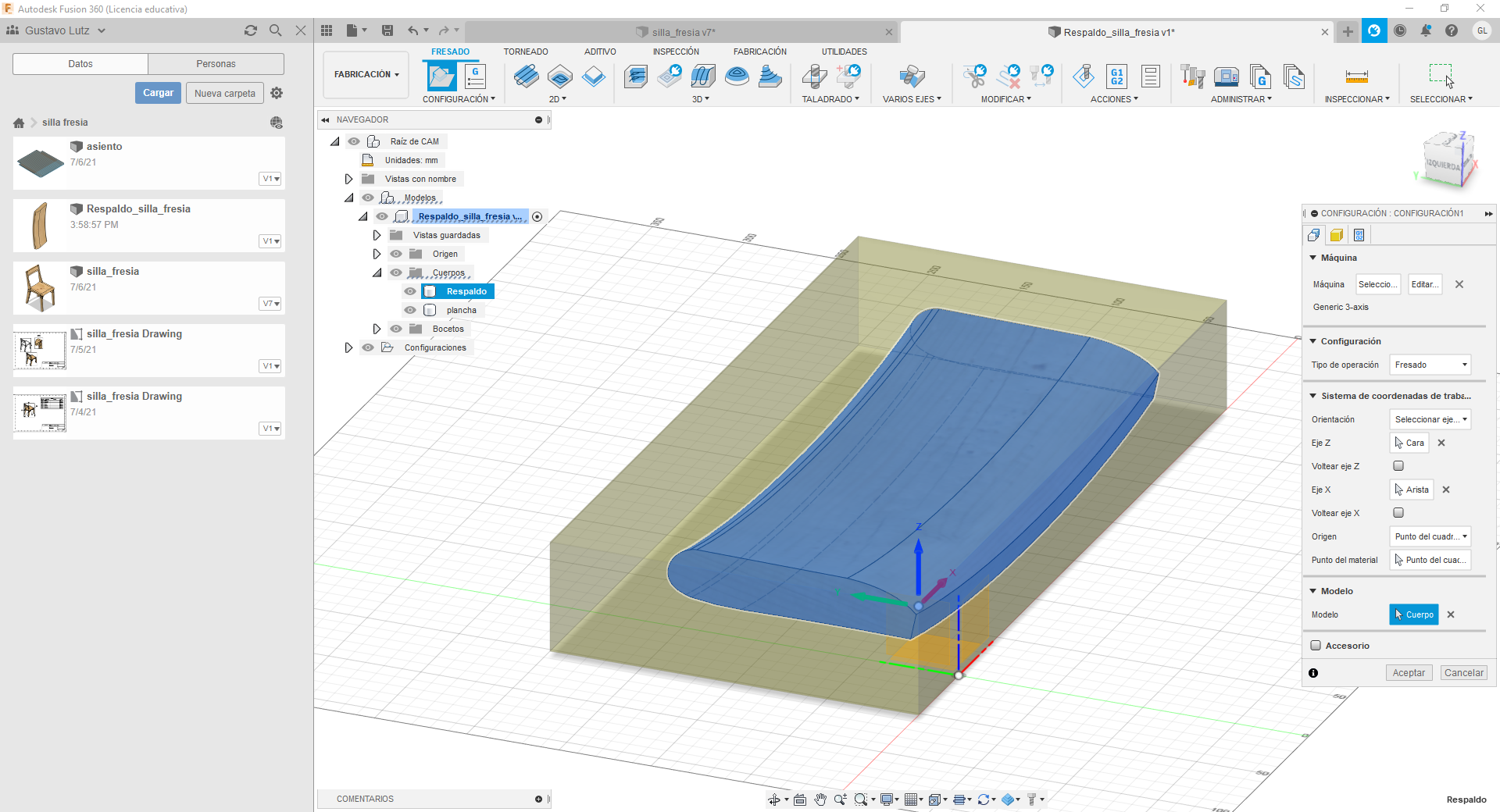Enable the Voltear eje X checkbox

(1398, 513)
